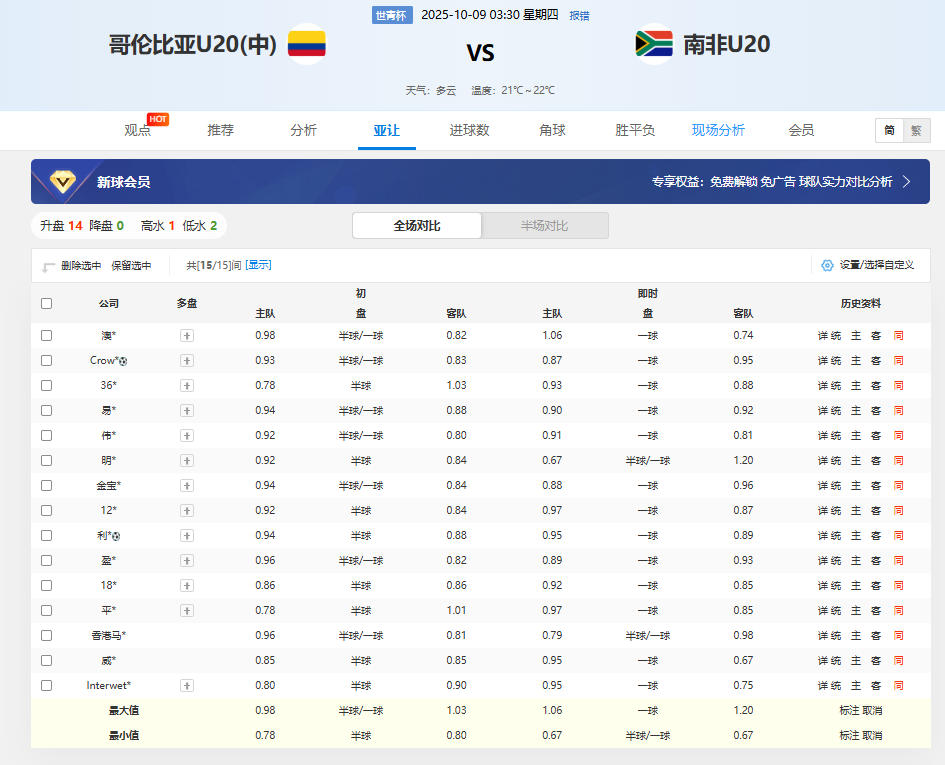945x765 pixels.
Task: Click the 报错 link beside match date
Action: [x=579, y=16]
